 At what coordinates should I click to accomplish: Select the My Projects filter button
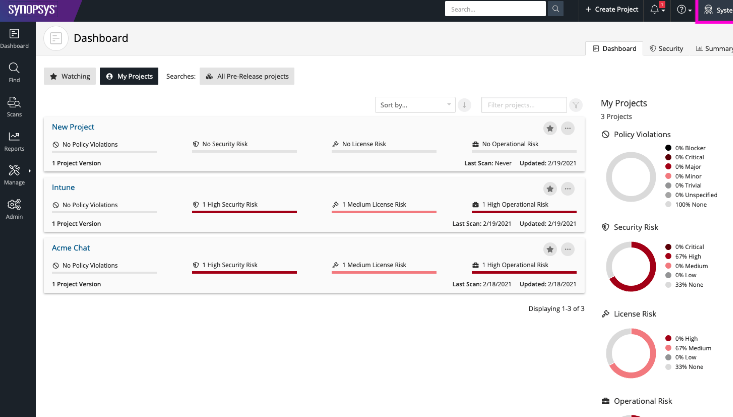129,76
